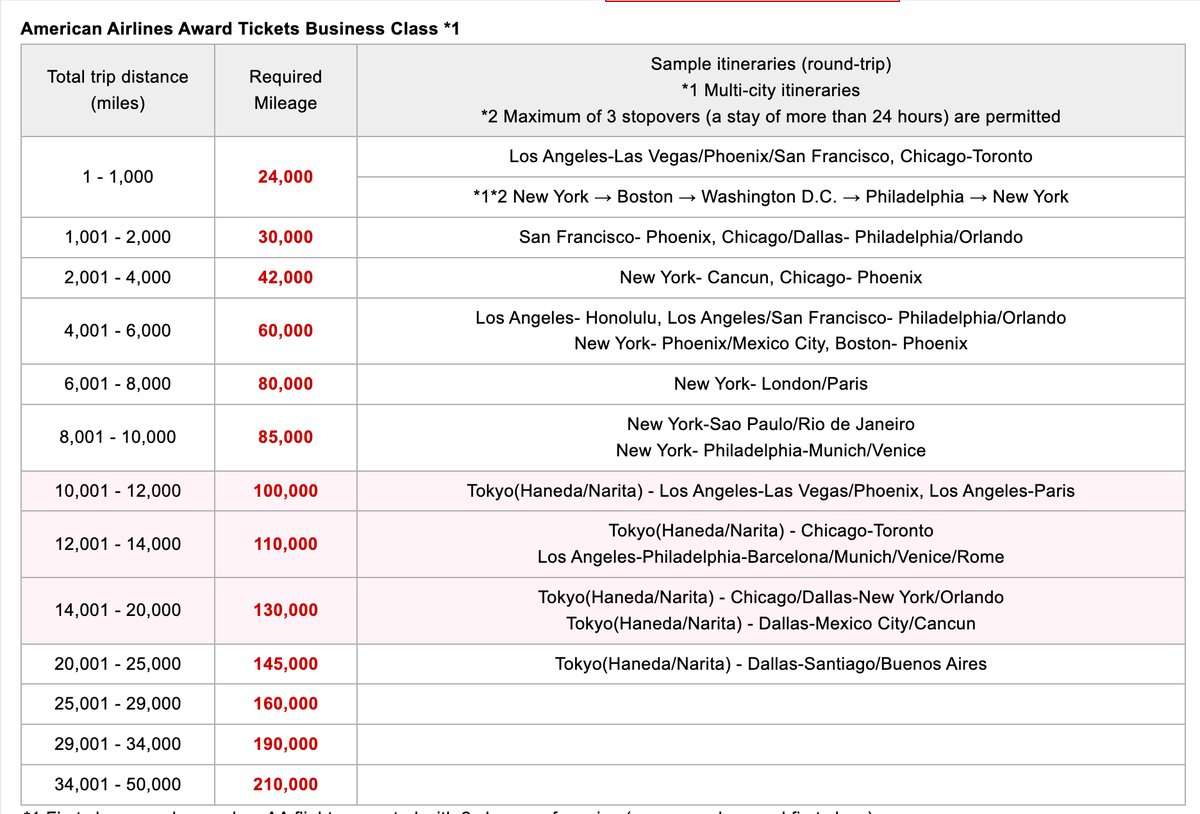Click the New York- London/Paris itinerary text
The height and width of the screenshot is (814, 1200).
770,384
